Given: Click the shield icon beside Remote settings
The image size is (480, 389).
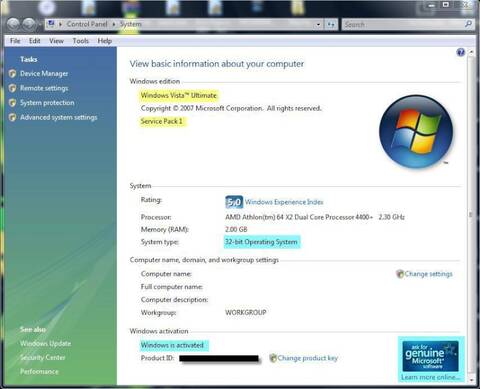Looking at the screenshot, I should point(13,88).
